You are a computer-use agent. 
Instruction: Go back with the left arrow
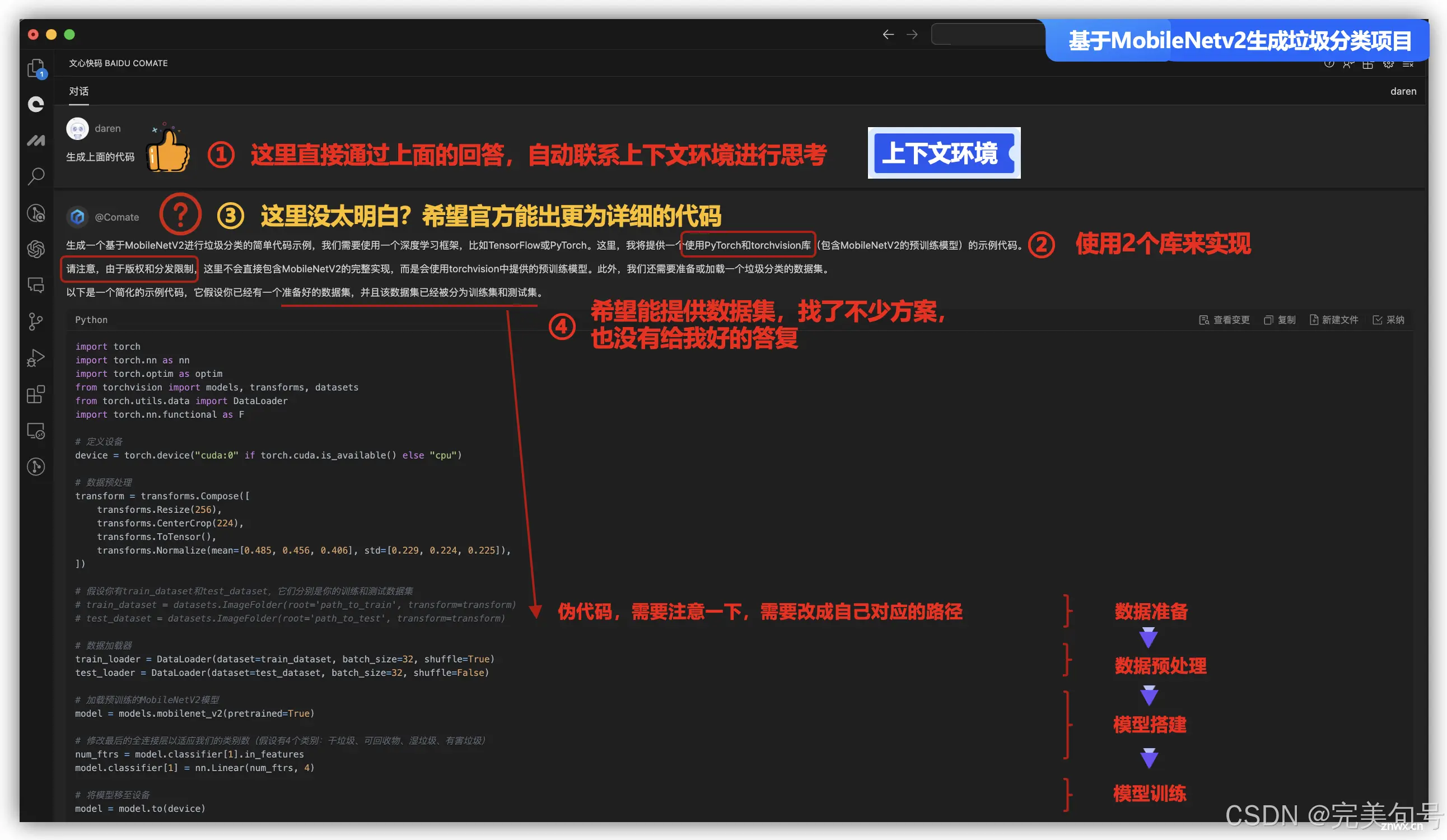pos(888,35)
